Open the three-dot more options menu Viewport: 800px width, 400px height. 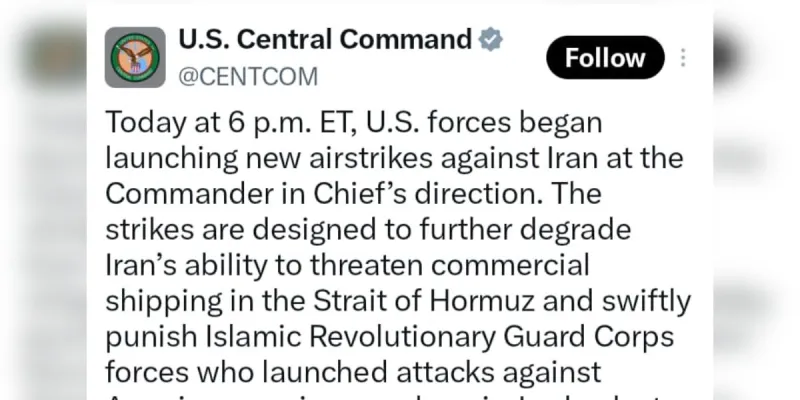point(683,58)
